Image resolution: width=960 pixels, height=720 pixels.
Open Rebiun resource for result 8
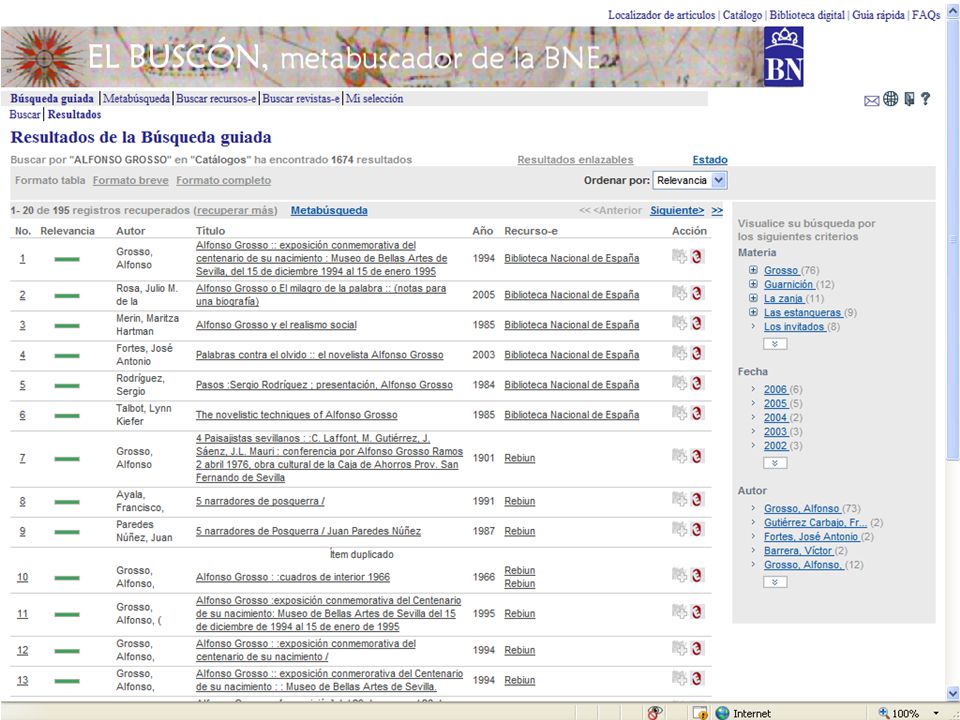(520, 501)
